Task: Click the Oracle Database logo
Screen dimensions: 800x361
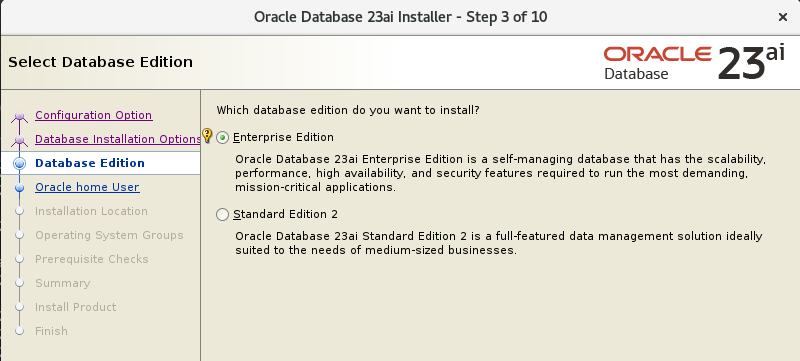Action: click(x=657, y=64)
